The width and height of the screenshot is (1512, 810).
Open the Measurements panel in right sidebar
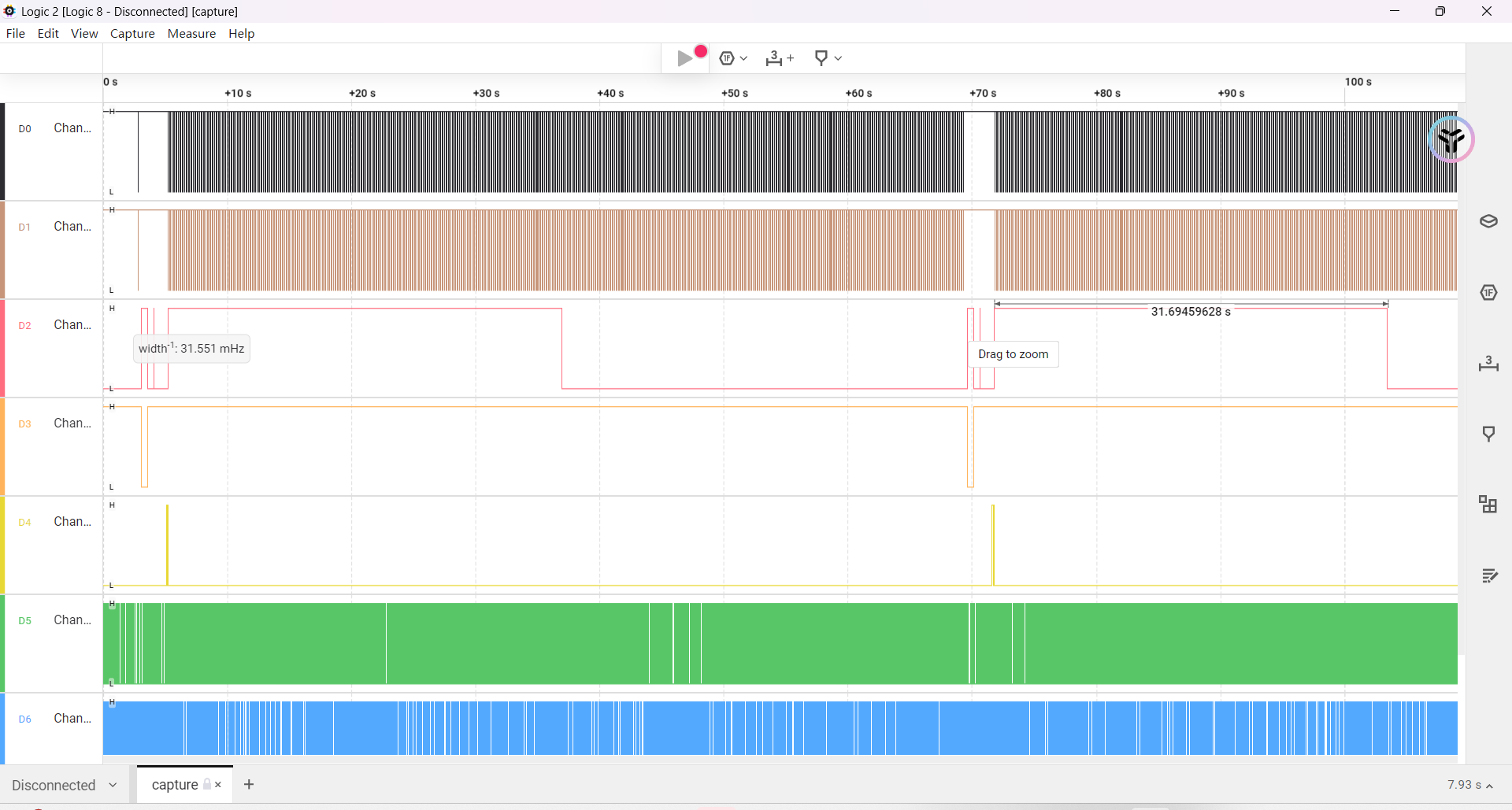[1488, 364]
